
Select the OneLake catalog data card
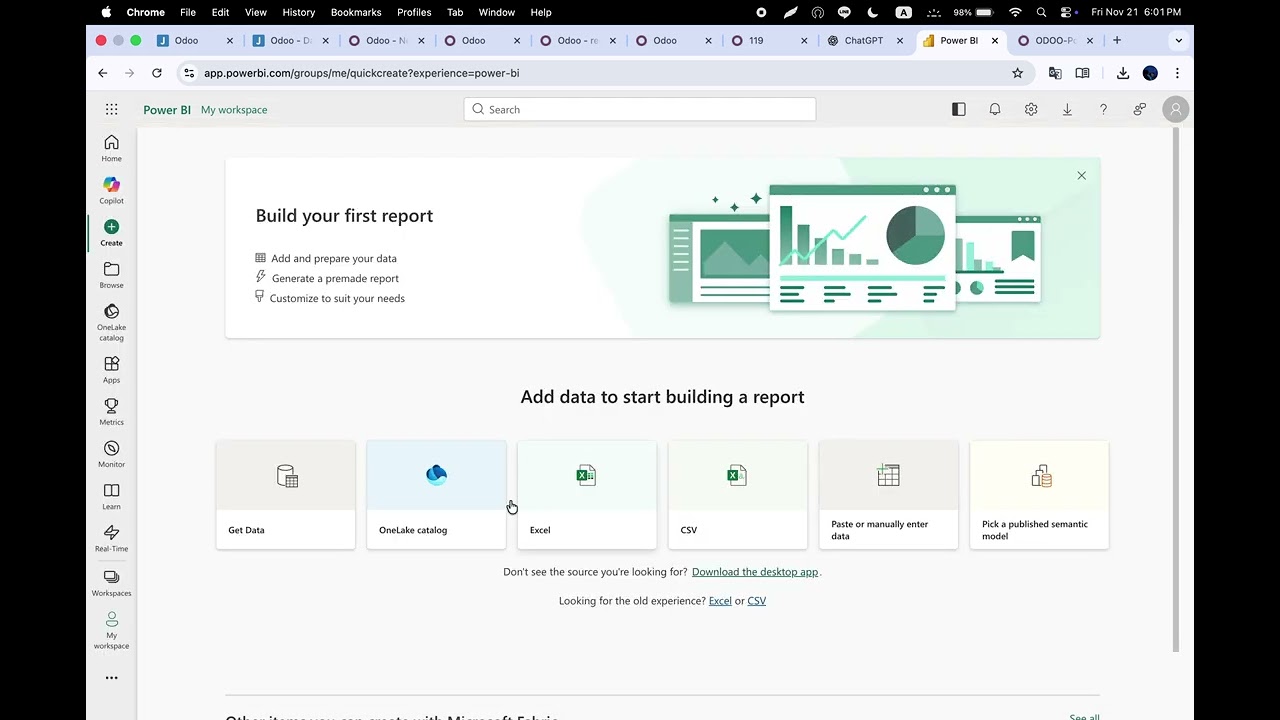(436, 494)
